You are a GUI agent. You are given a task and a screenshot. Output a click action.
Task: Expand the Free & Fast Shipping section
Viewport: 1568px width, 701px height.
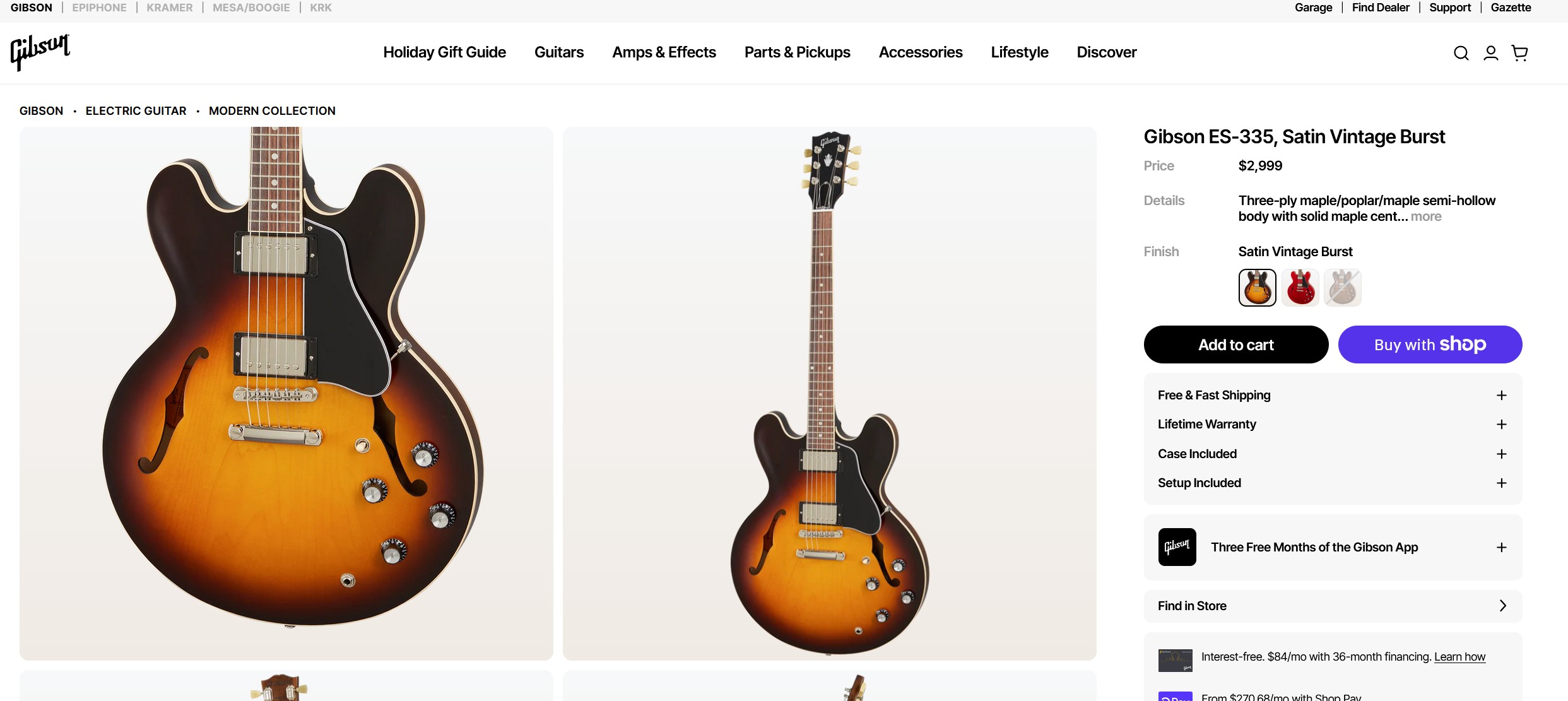coord(1333,396)
